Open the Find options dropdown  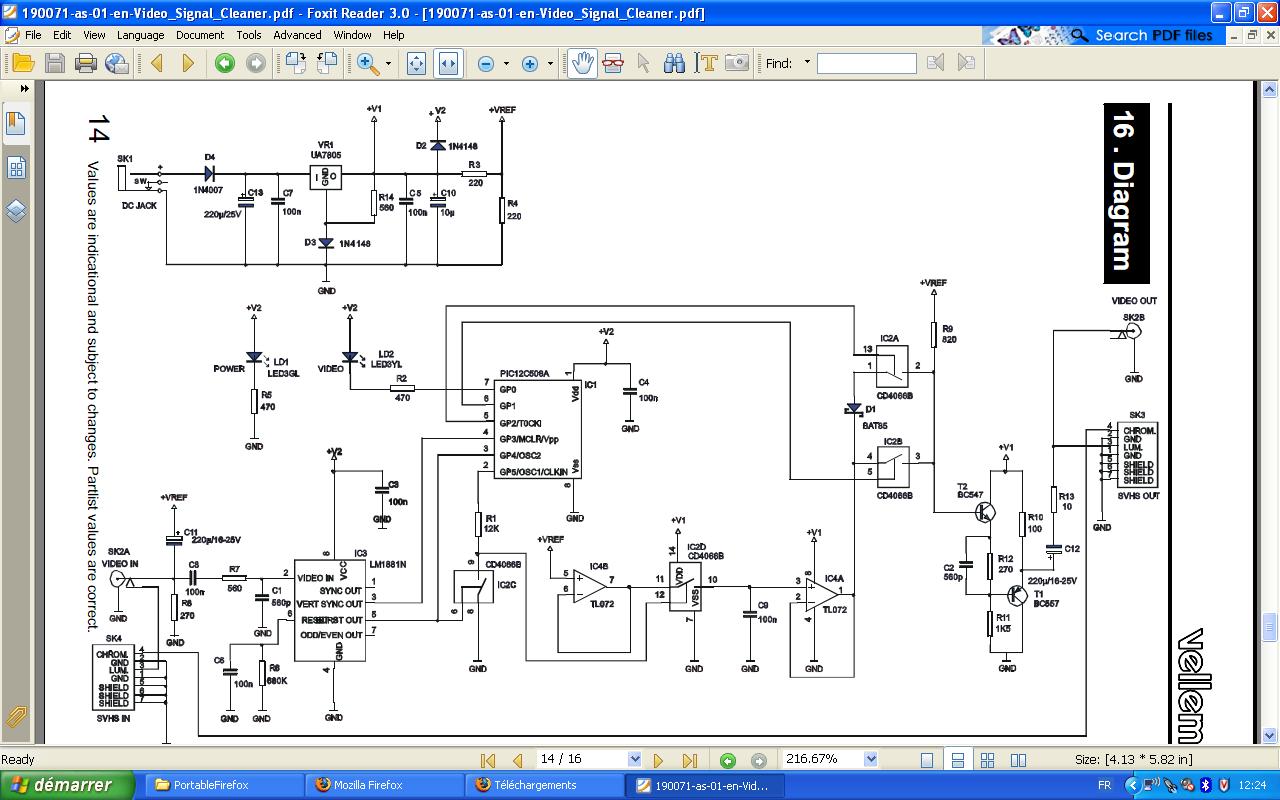click(x=807, y=63)
